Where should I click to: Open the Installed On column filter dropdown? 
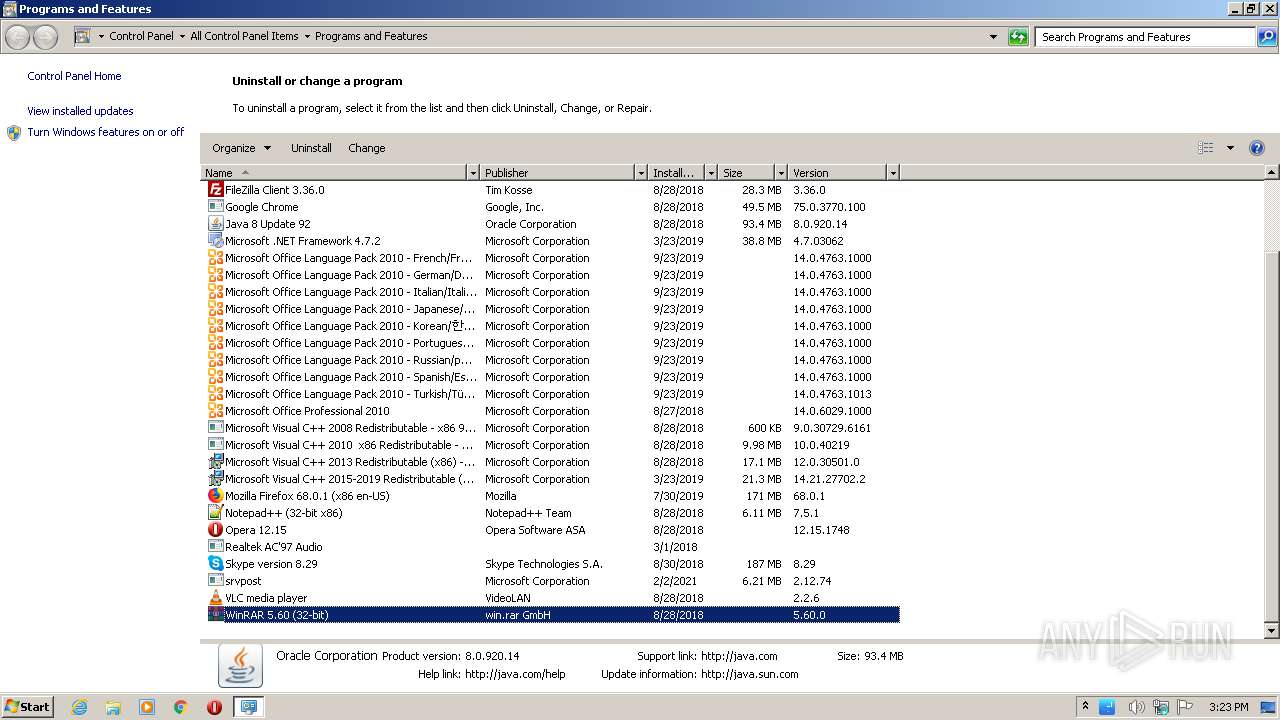711,173
